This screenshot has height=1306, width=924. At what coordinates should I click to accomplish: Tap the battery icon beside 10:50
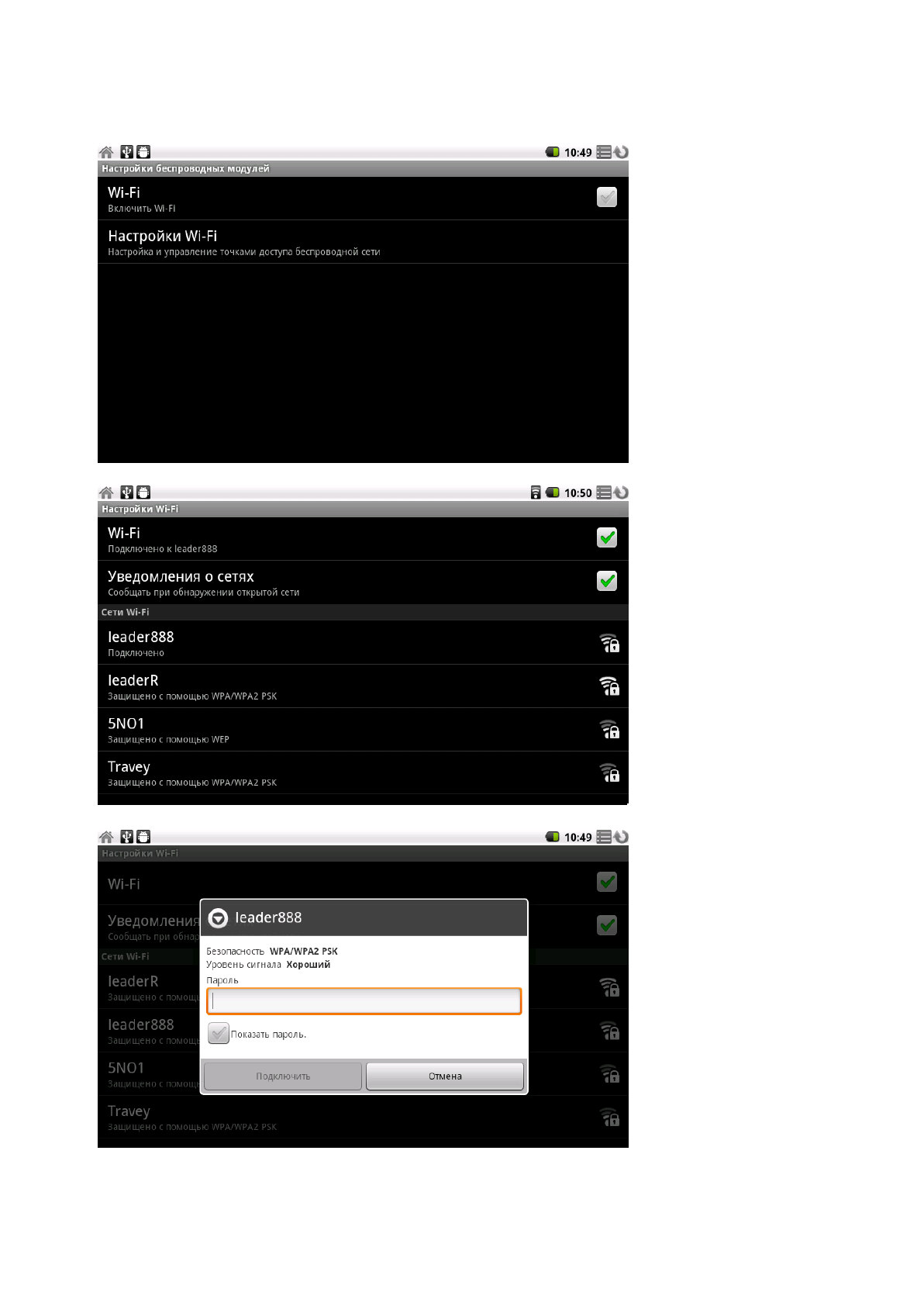pos(553,492)
